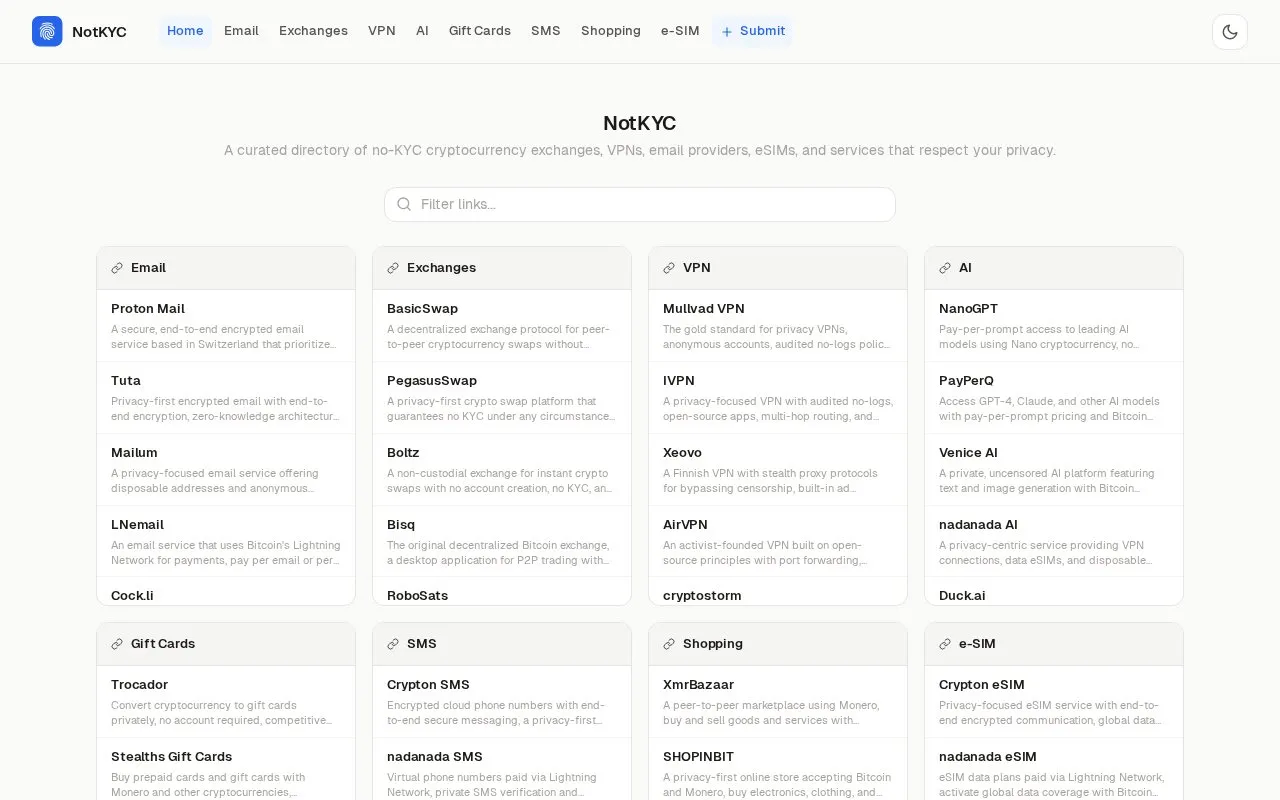Click the NotKYC fingerprint logo icon
Image resolution: width=1280 pixels, height=800 pixels.
(x=47, y=31)
